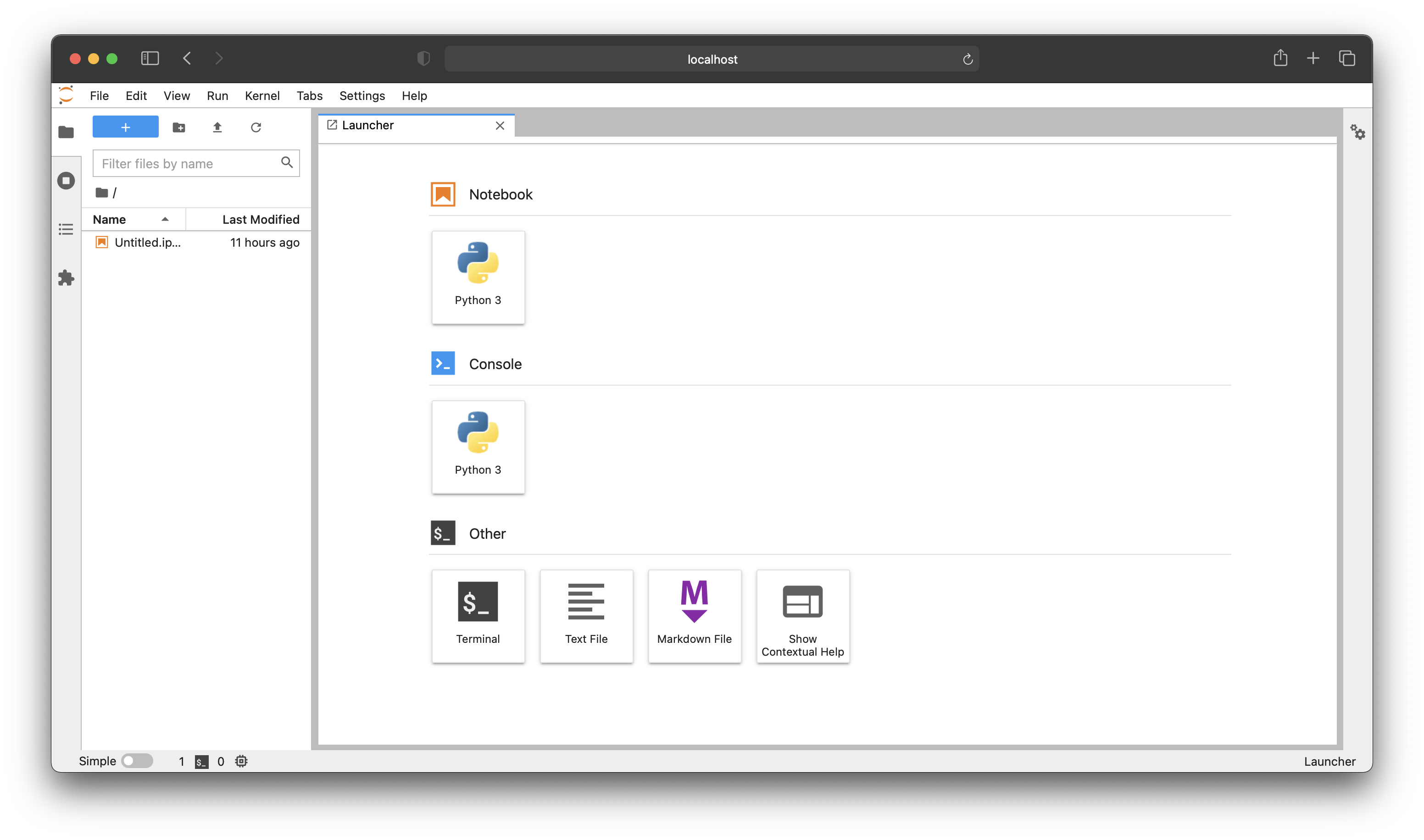Open the Table of Contents sidebar
The height and width of the screenshot is (840, 1424).
click(x=66, y=229)
